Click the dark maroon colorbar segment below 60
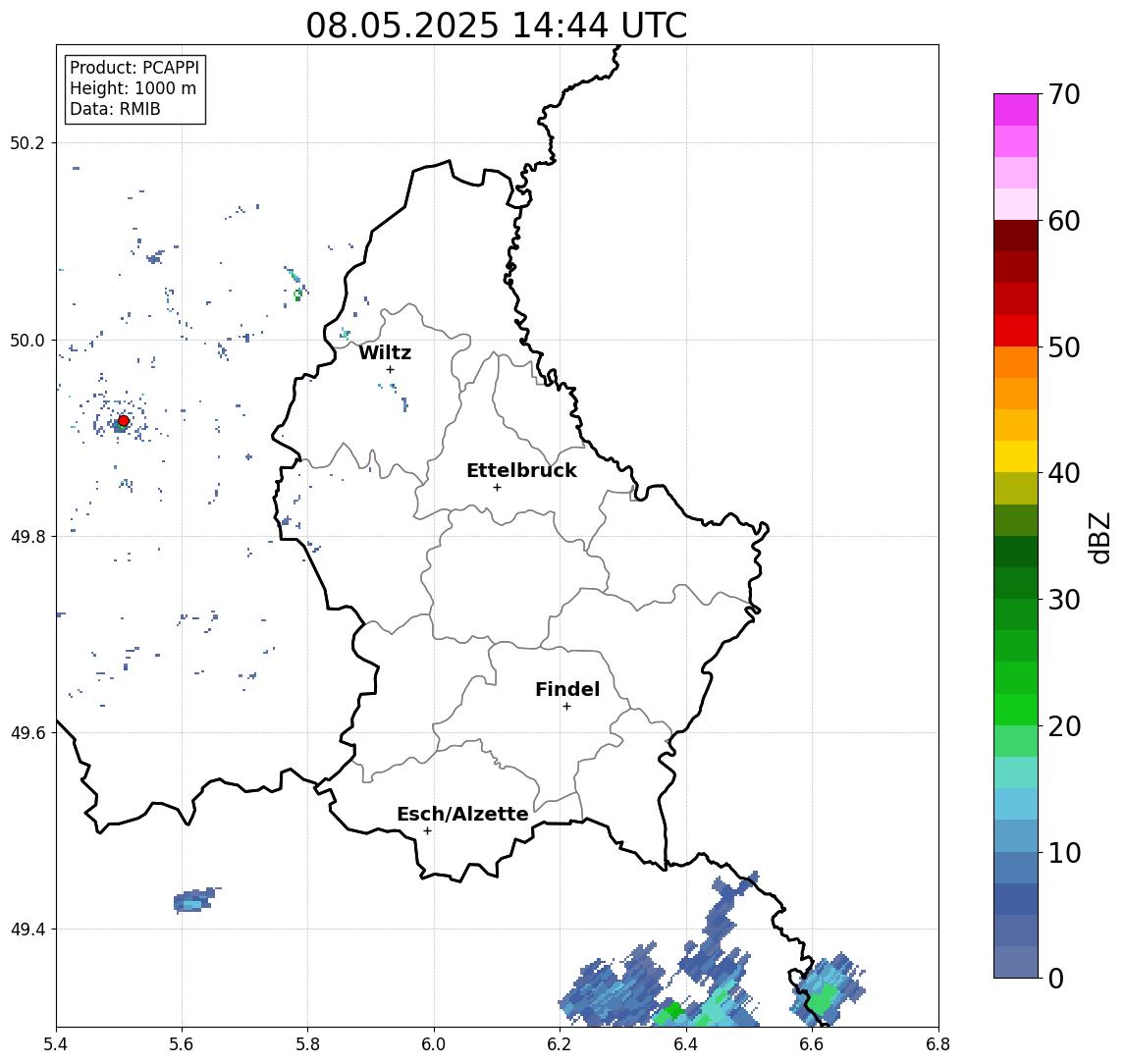The height and width of the screenshot is (1064, 1124). coord(1016,236)
